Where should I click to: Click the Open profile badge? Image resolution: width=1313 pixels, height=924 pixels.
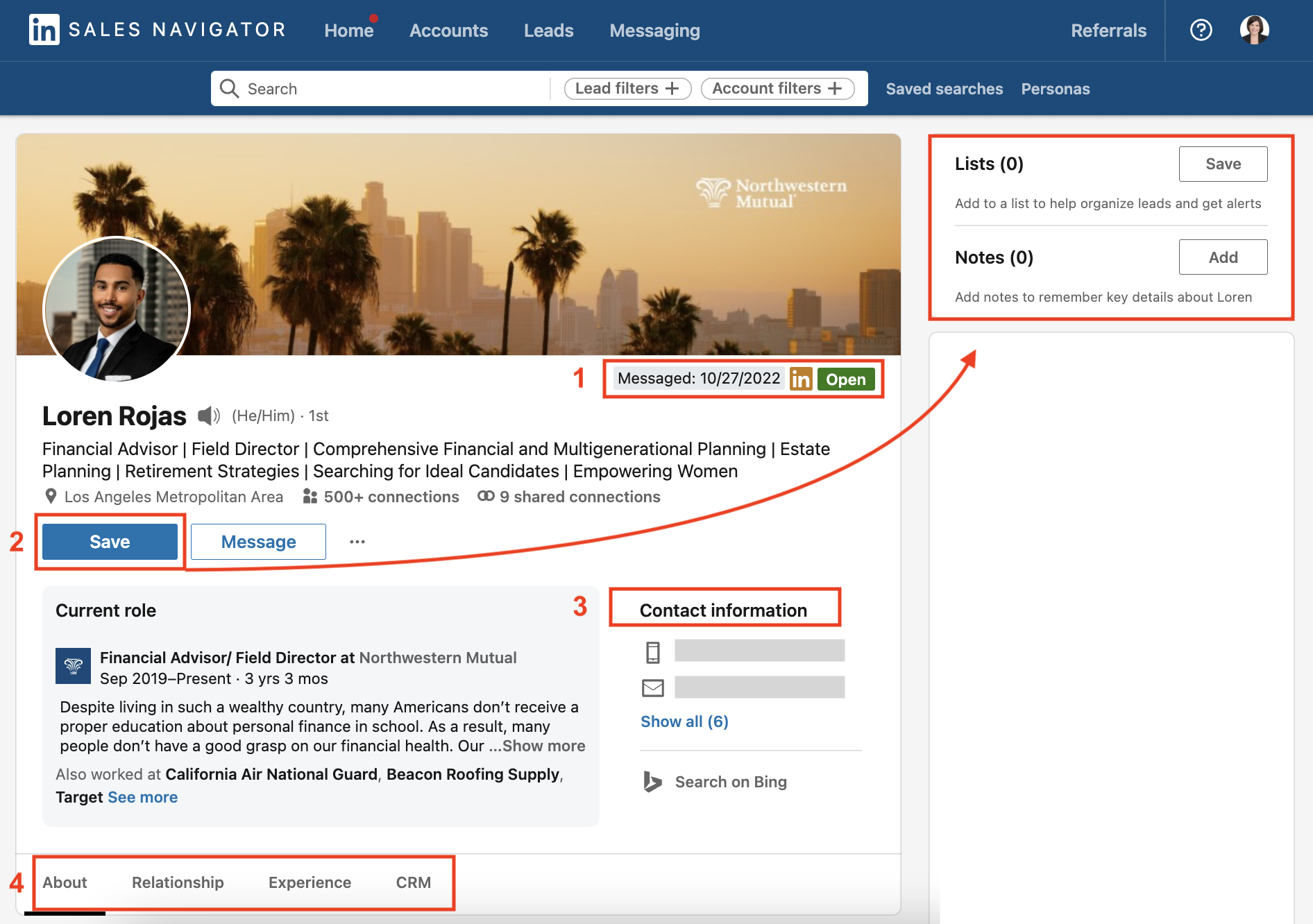[846, 379]
